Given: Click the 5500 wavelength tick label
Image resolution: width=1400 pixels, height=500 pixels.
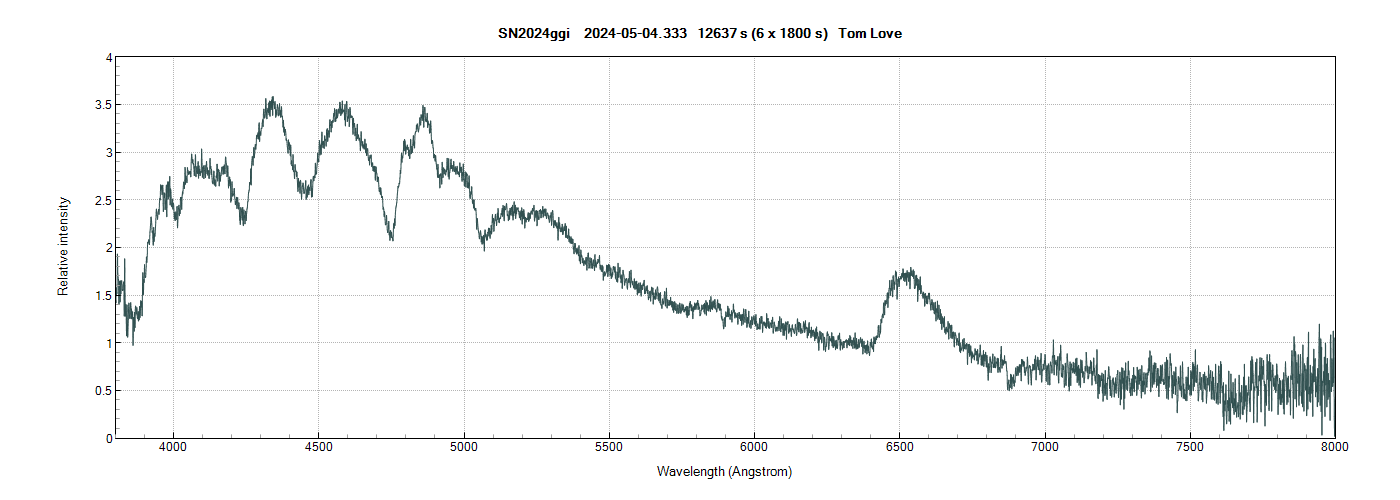Looking at the screenshot, I should click(x=609, y=447).
